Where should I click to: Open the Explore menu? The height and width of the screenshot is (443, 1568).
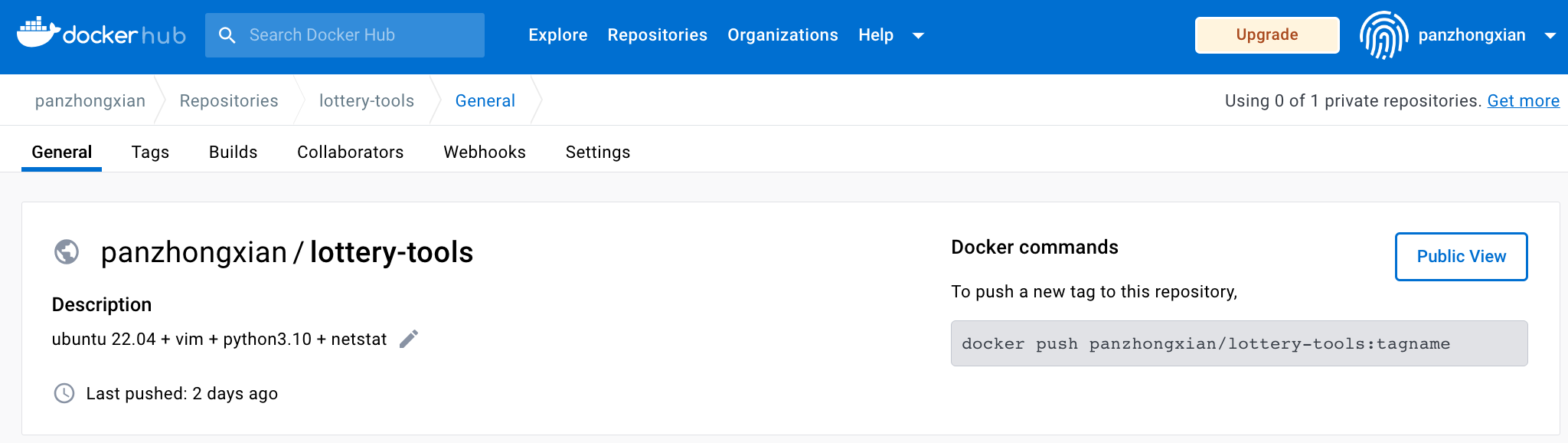click(558, 35)
